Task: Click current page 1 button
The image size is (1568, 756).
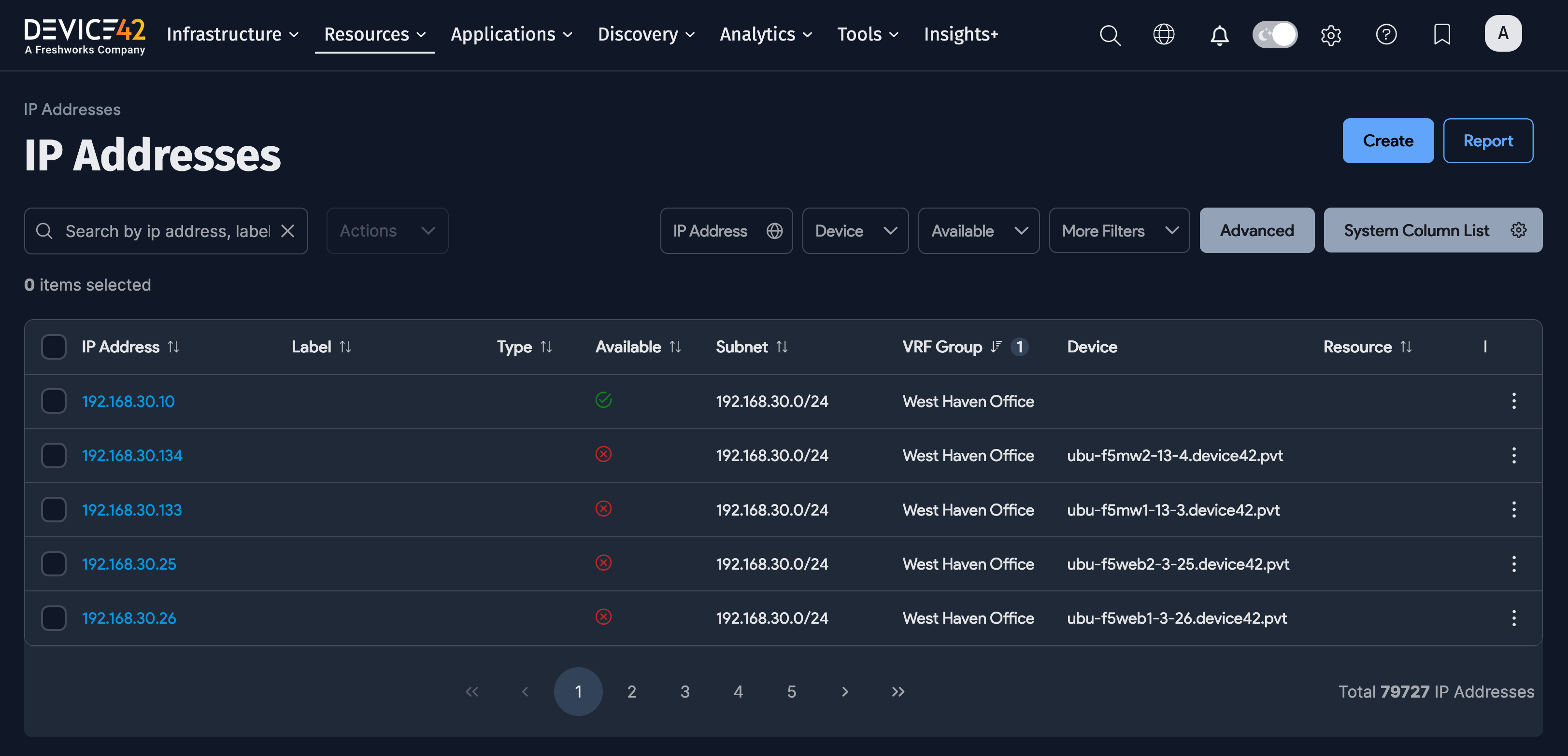Action: click(578, 691)
